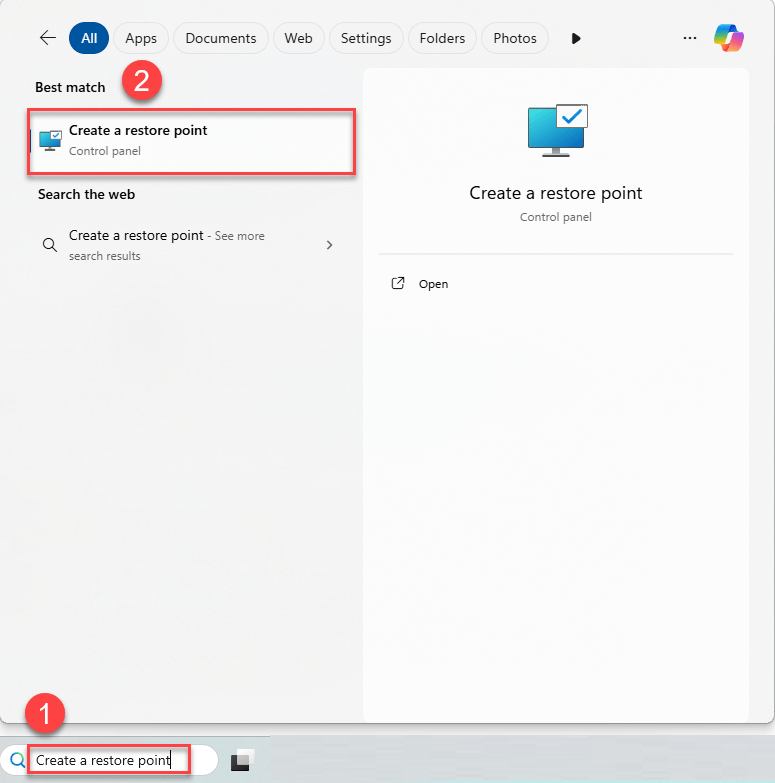Expand the web result chevron arrow
The height and width of the screenshot is (783, 775).
point(329,245)
